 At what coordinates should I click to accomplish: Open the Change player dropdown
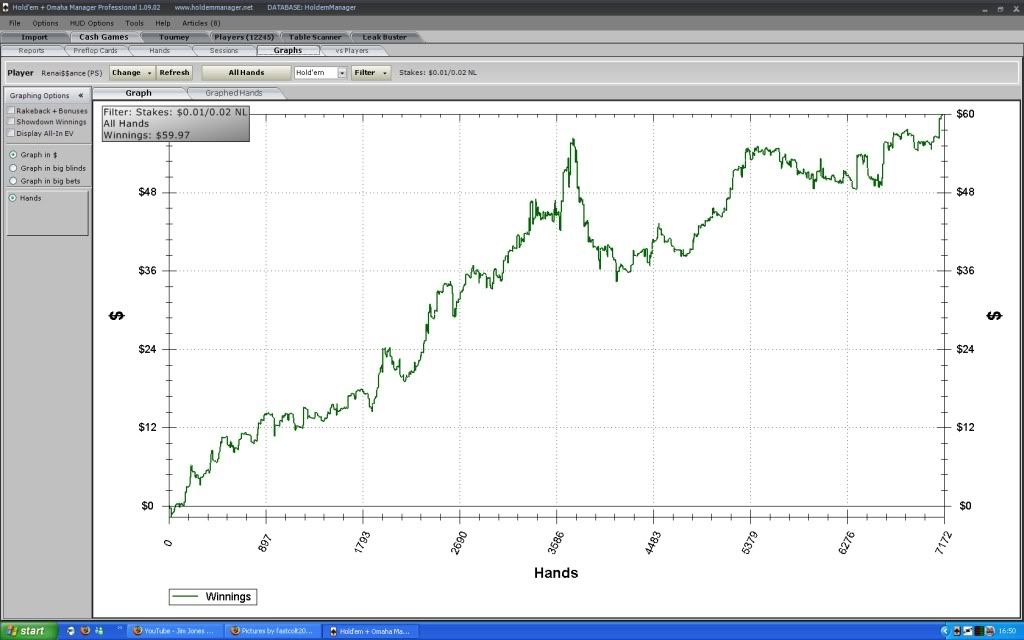pyautogui.click(x=132, y=73)
